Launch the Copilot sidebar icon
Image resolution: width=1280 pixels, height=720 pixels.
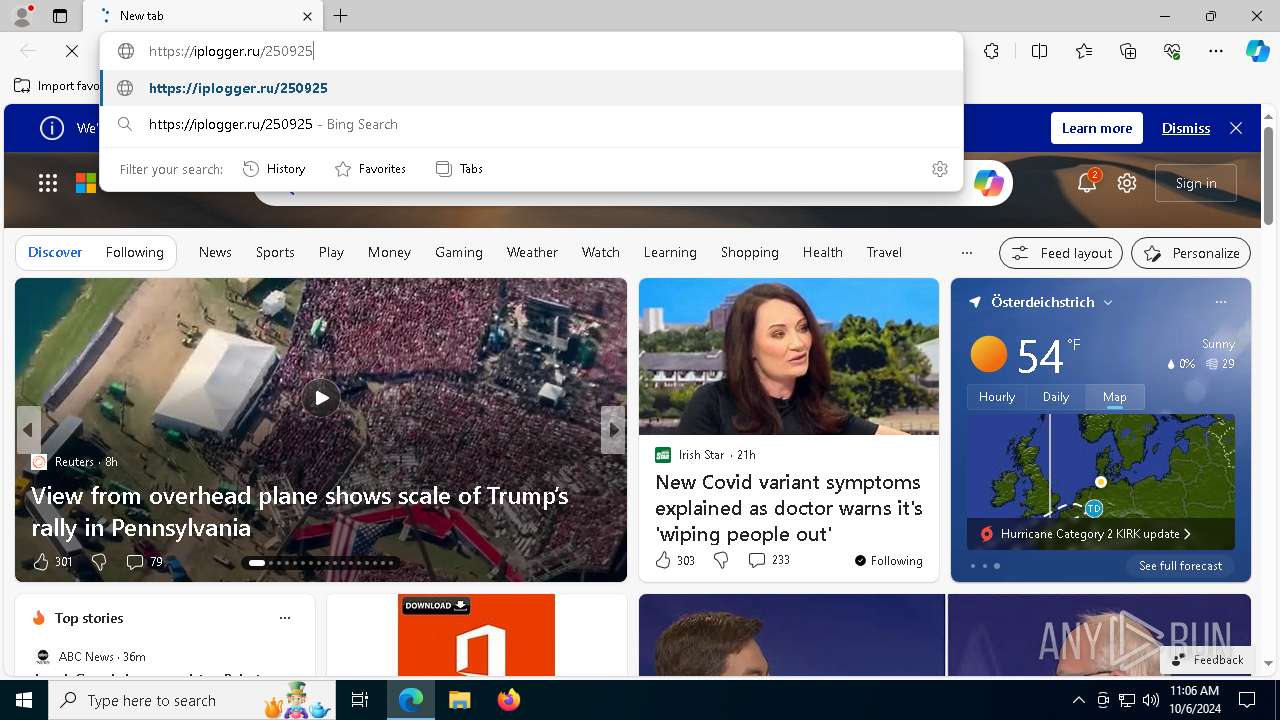click(x=1257, y=51)
